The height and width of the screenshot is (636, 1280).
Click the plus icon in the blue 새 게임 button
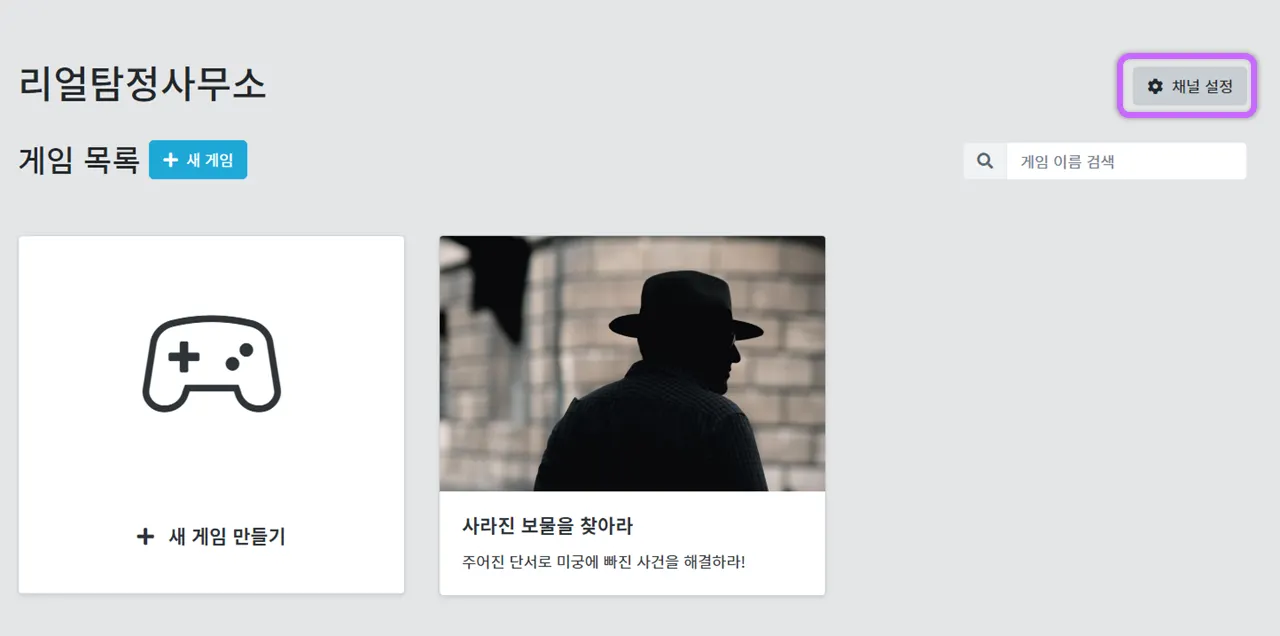[170, 160]
